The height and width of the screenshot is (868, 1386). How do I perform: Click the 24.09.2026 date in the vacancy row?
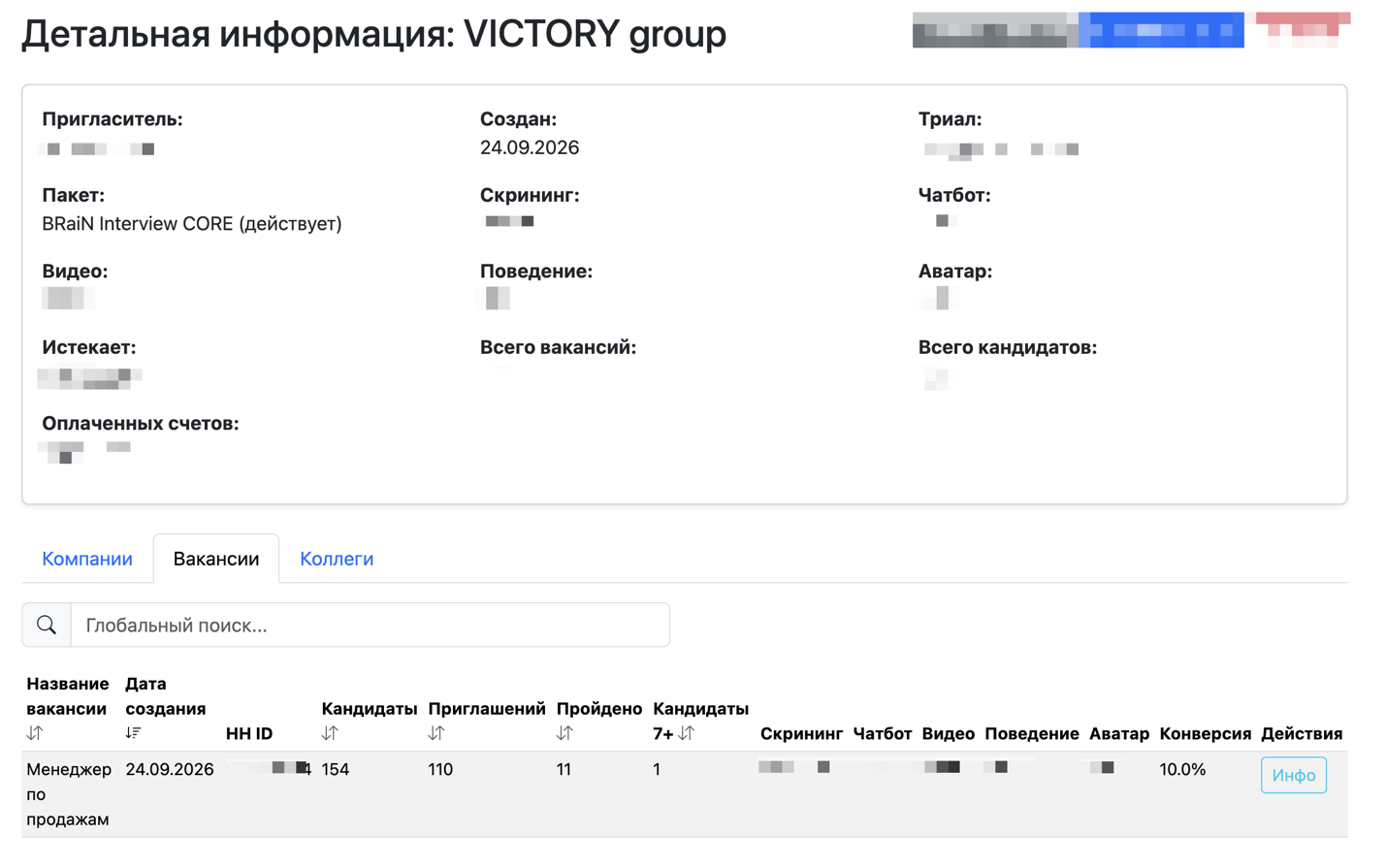pyautogui.click(x=170, y=769)
